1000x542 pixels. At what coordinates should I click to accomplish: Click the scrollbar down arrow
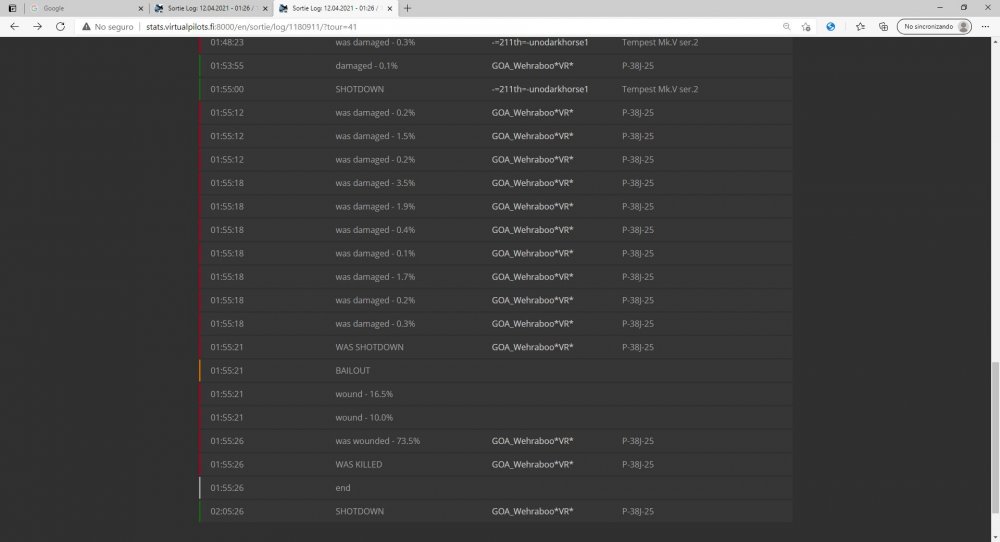coord(995,537)
